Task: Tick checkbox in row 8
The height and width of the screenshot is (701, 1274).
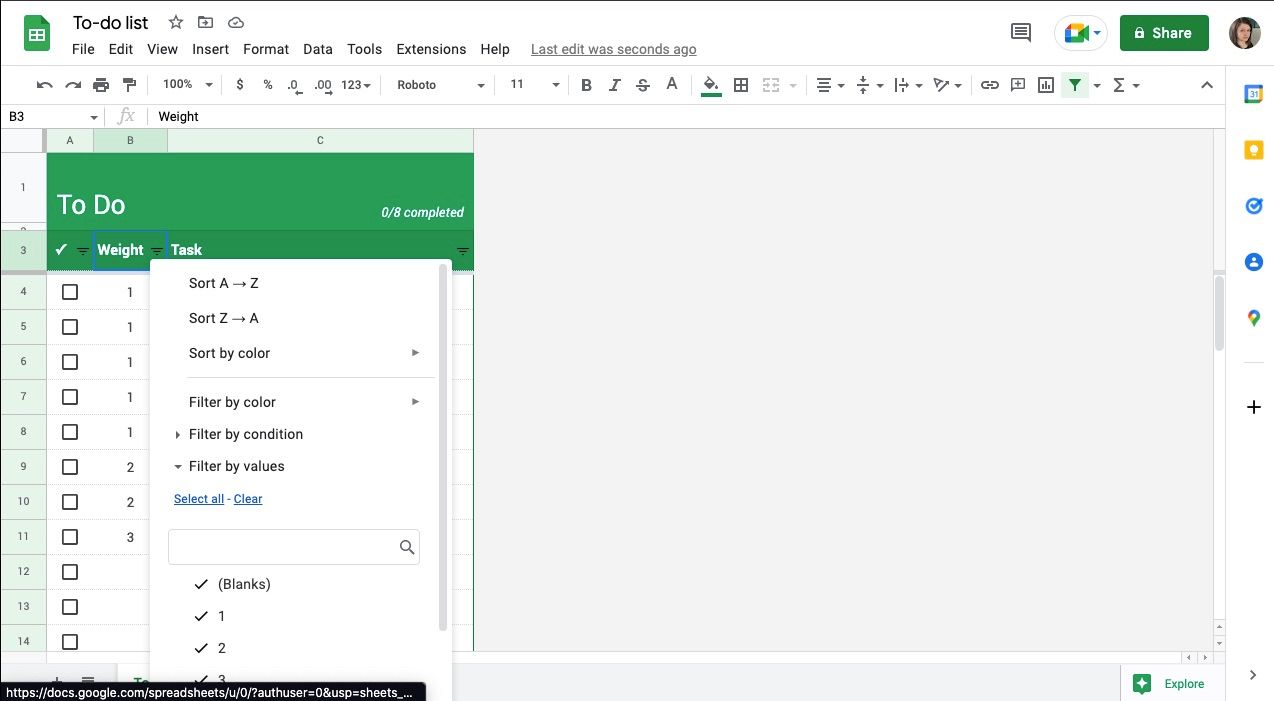Action: [x=70, y=432]
